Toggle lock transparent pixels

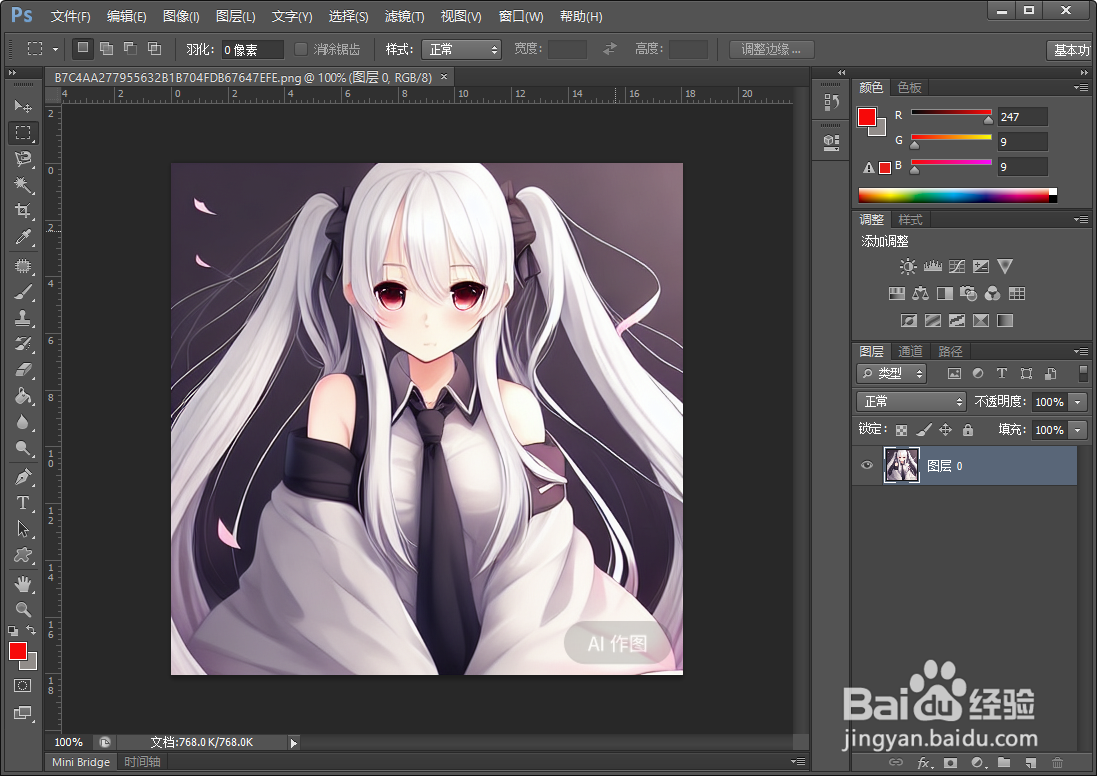(x=901, y=430)
